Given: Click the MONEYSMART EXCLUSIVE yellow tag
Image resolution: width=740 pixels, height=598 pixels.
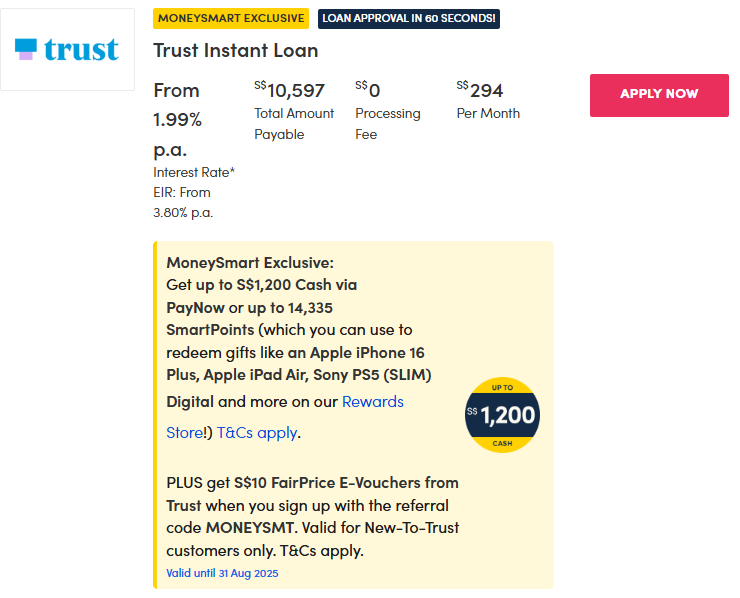Looking at the screenshot, I should (231, 18).
